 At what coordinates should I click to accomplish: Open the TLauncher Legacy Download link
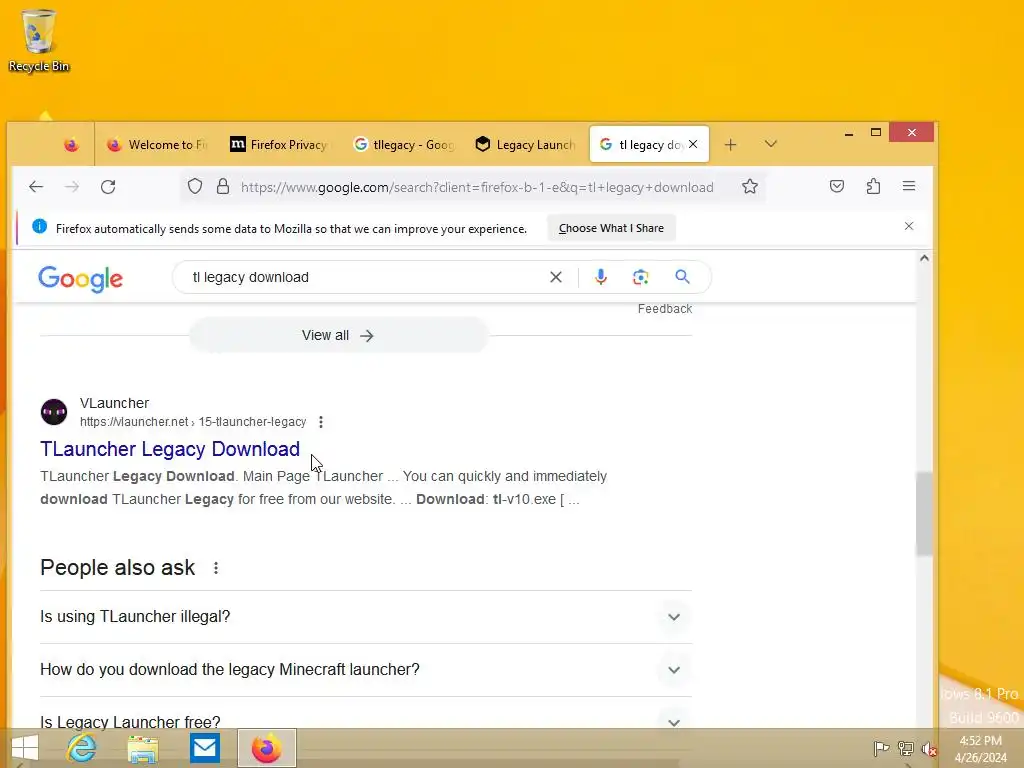(x=170, y=449)
